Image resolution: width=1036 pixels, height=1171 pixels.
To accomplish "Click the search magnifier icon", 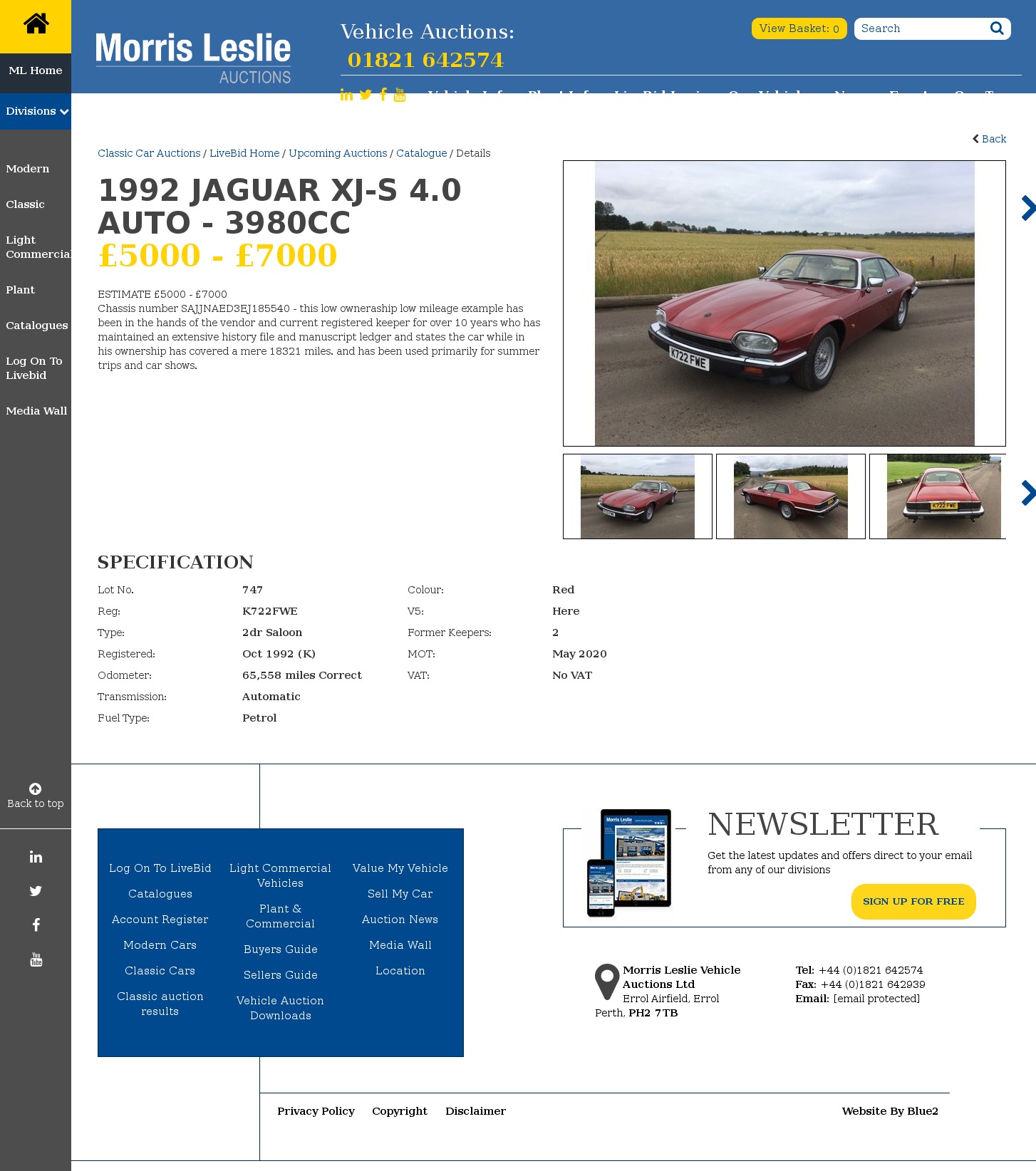I will click(997, 28).
